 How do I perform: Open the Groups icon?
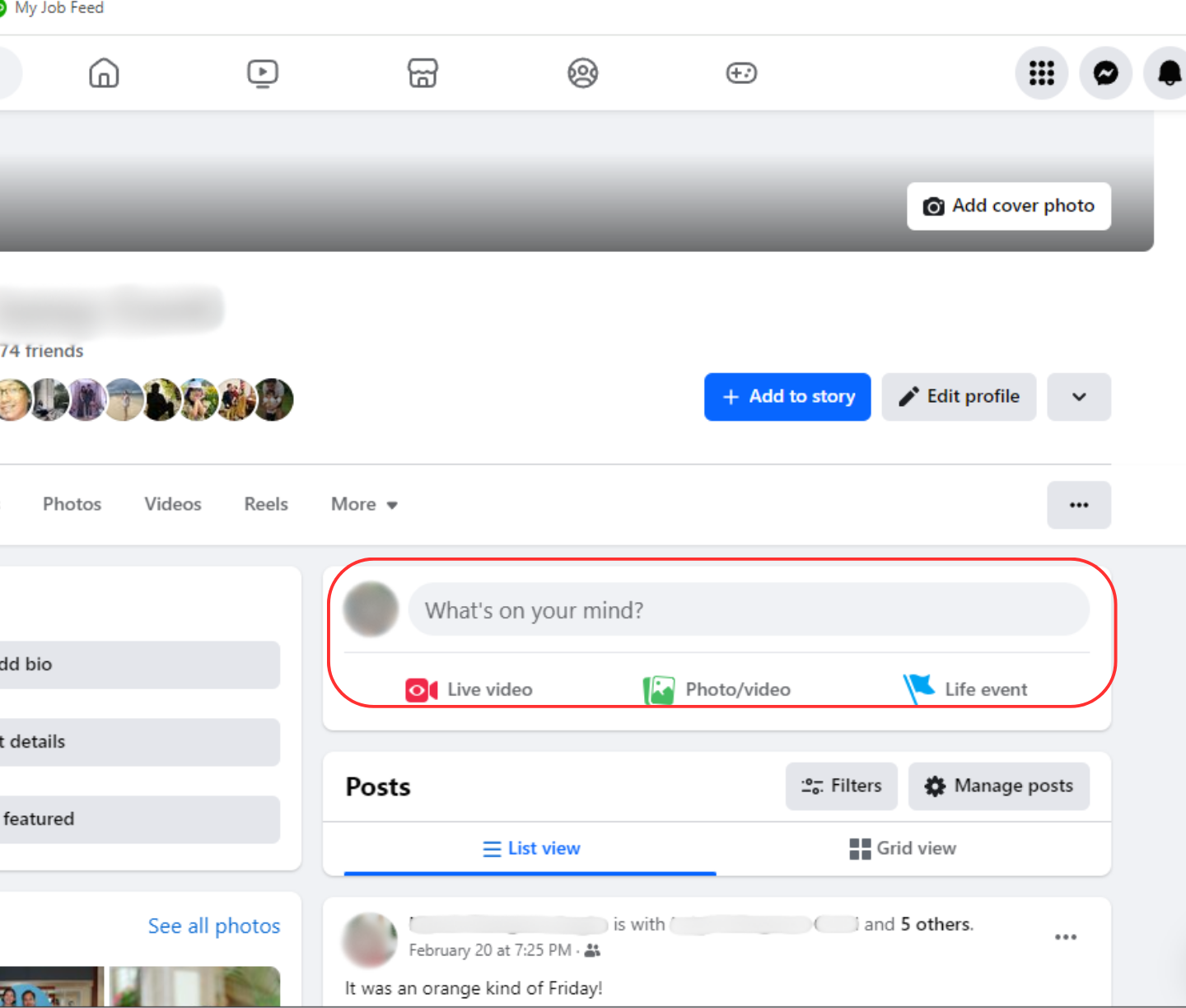point(582,73)
